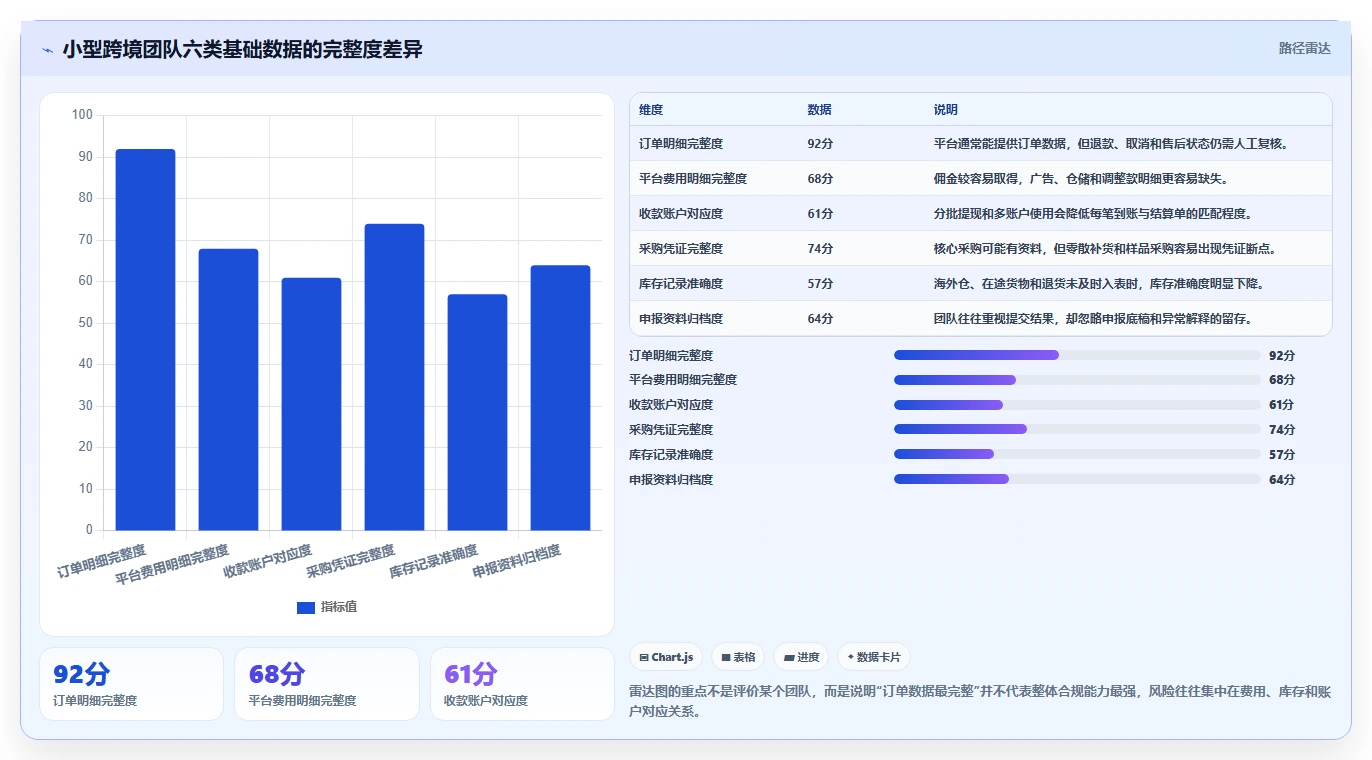1372x760 pixels.
Task: Click the 申报资料归档度 bar in the chart
Action: [560, 398]
